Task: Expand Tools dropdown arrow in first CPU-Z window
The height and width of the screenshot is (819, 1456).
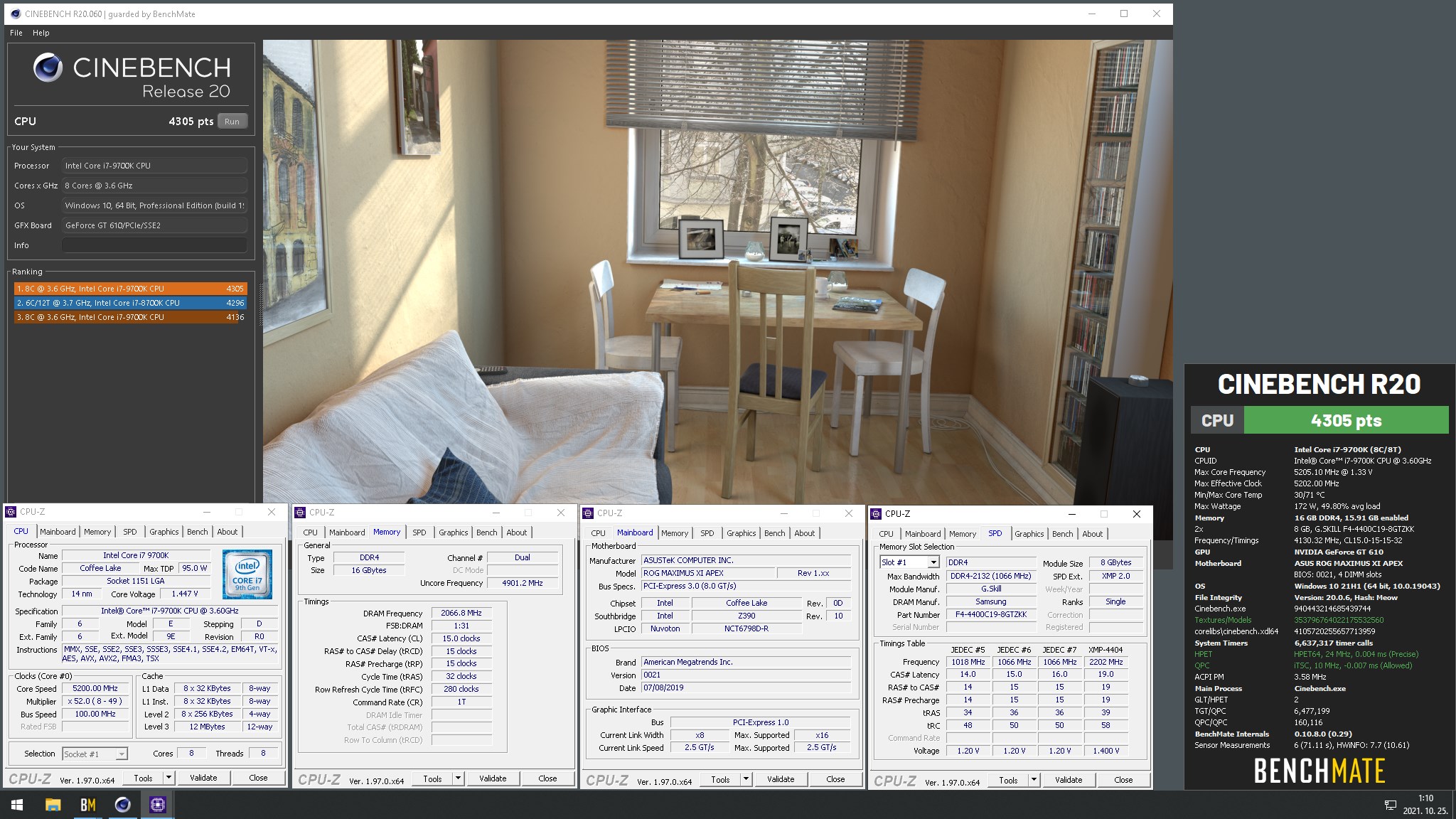Action: click(168, 778)
